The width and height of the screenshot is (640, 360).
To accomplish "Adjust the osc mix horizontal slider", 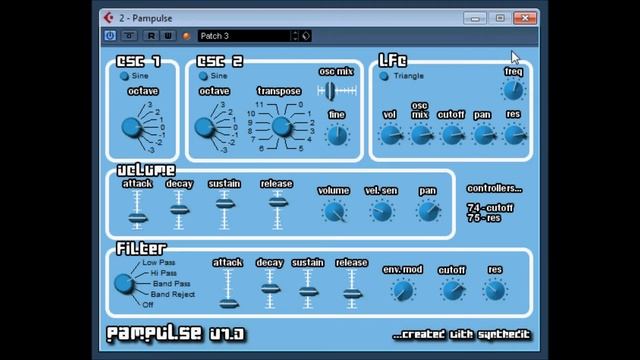I will tap(330, 91).
